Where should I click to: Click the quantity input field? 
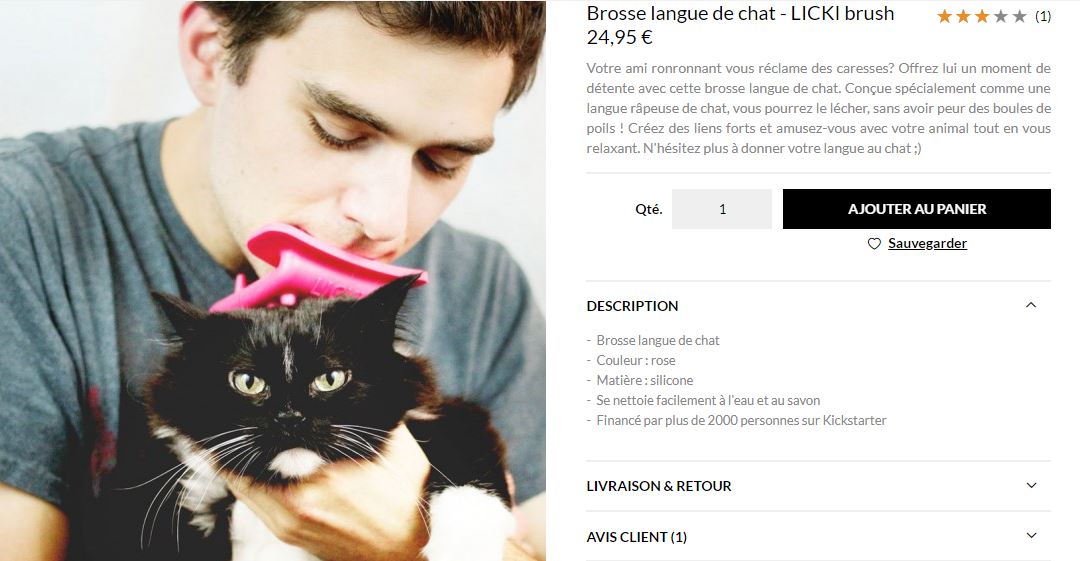722,209
